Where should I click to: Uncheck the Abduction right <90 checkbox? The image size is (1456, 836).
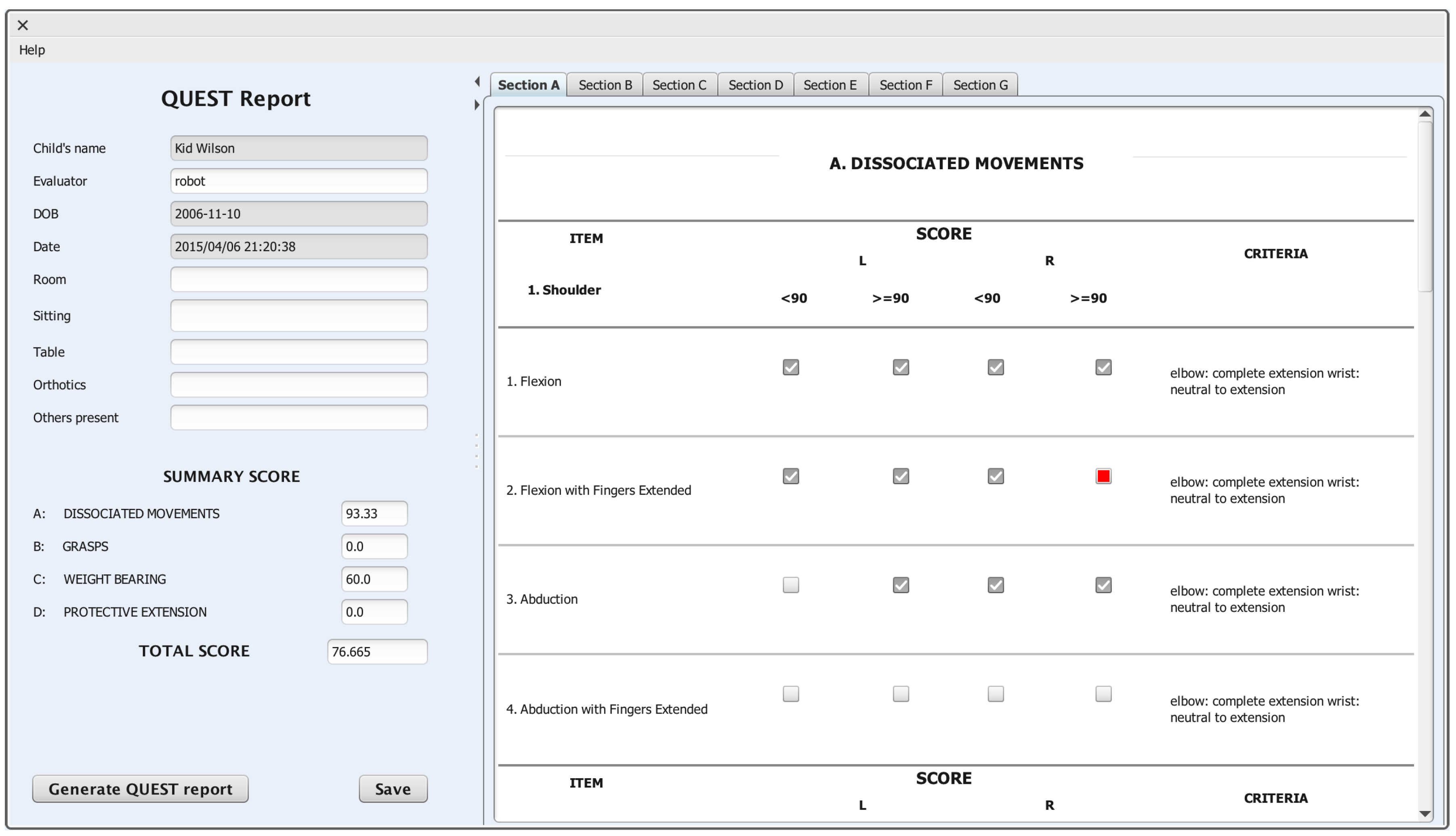pyautogui.click(x=996, y=585)
